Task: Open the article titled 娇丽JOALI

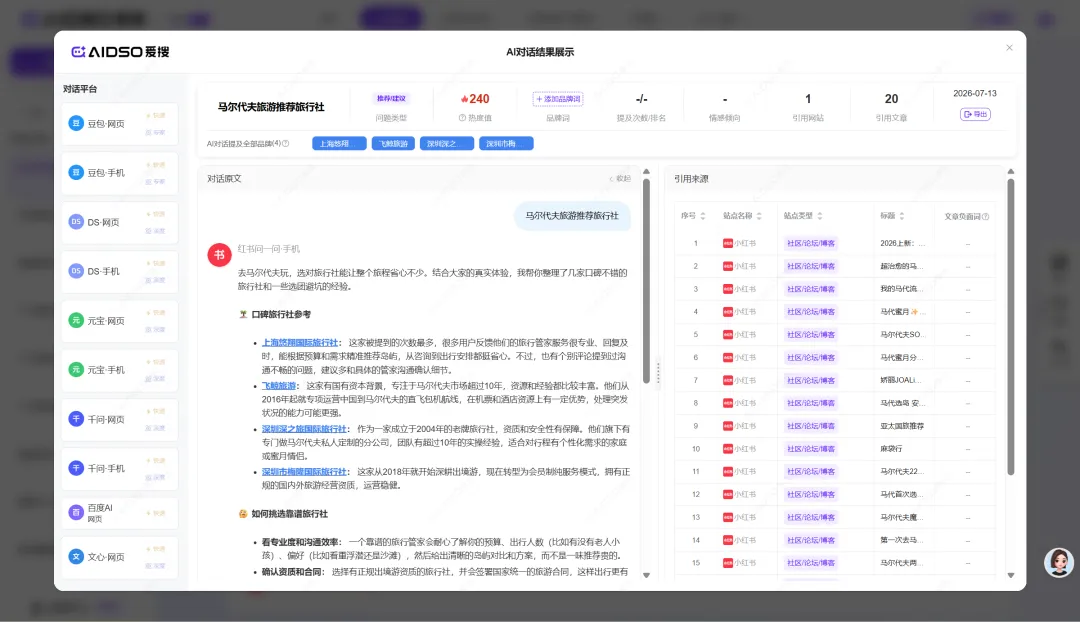Action: pos(901,380)
